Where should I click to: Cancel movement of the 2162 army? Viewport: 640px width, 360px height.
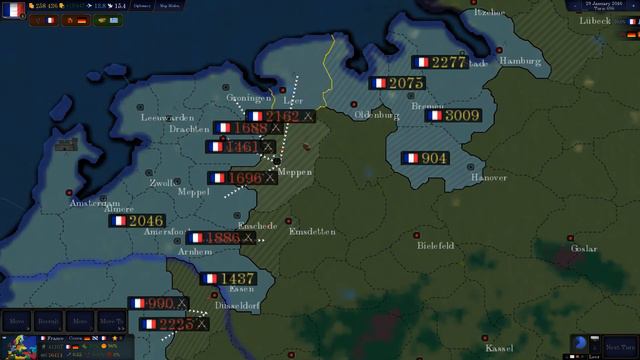point(308,116)
